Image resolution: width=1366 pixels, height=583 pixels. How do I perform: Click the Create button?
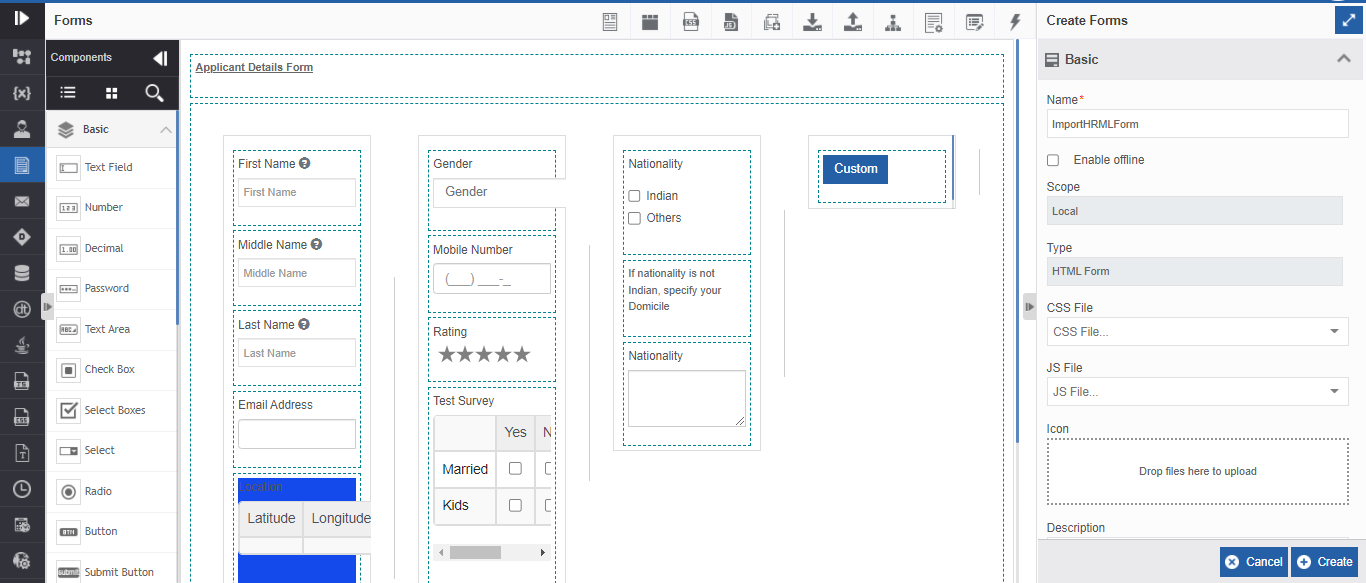[1324, 562]
